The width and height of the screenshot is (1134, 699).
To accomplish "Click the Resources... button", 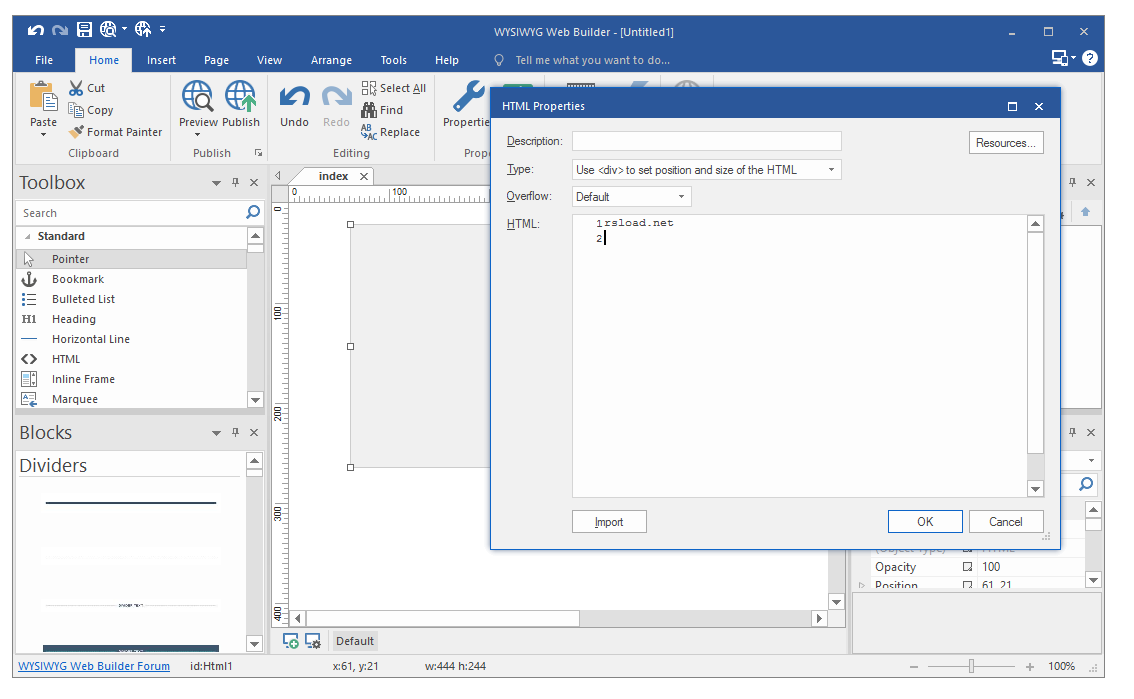I will click(1006, 142).
